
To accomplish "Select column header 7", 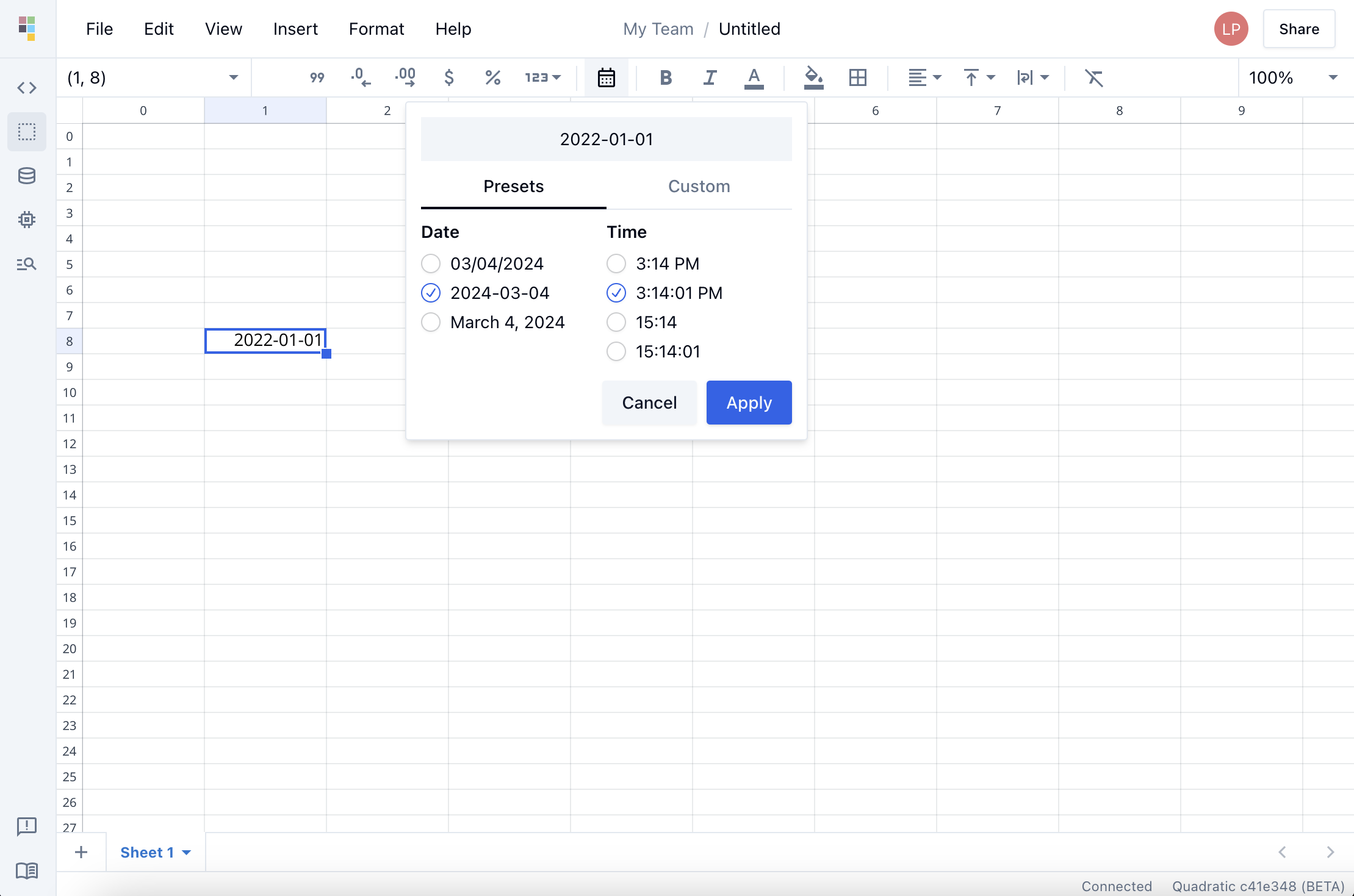I will pyautogui.click(x=998, y=110).
